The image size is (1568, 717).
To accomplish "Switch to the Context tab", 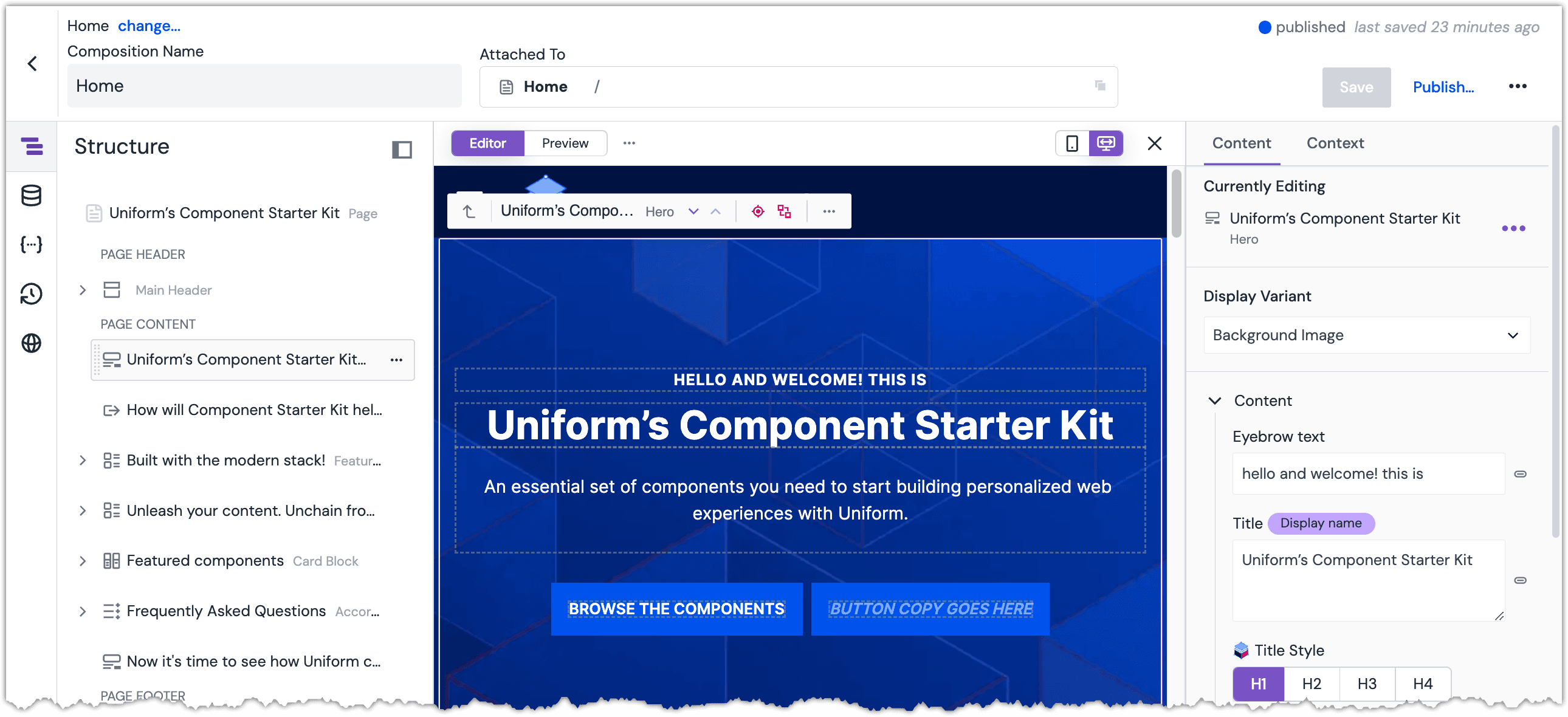I will (1336, 143).
